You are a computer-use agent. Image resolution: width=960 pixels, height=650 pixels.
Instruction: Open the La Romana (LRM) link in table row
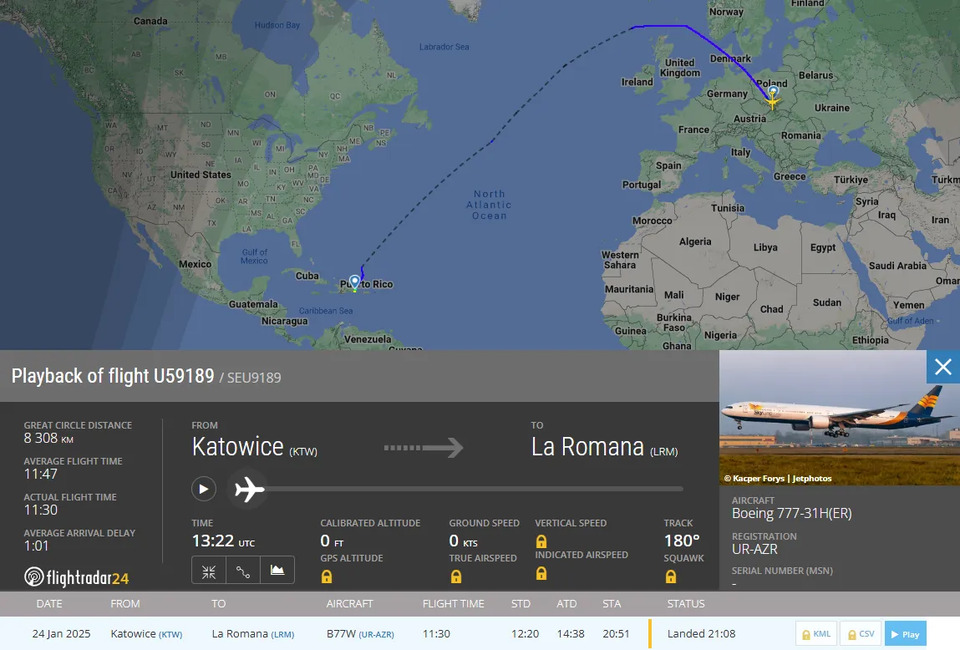point(253,634)
